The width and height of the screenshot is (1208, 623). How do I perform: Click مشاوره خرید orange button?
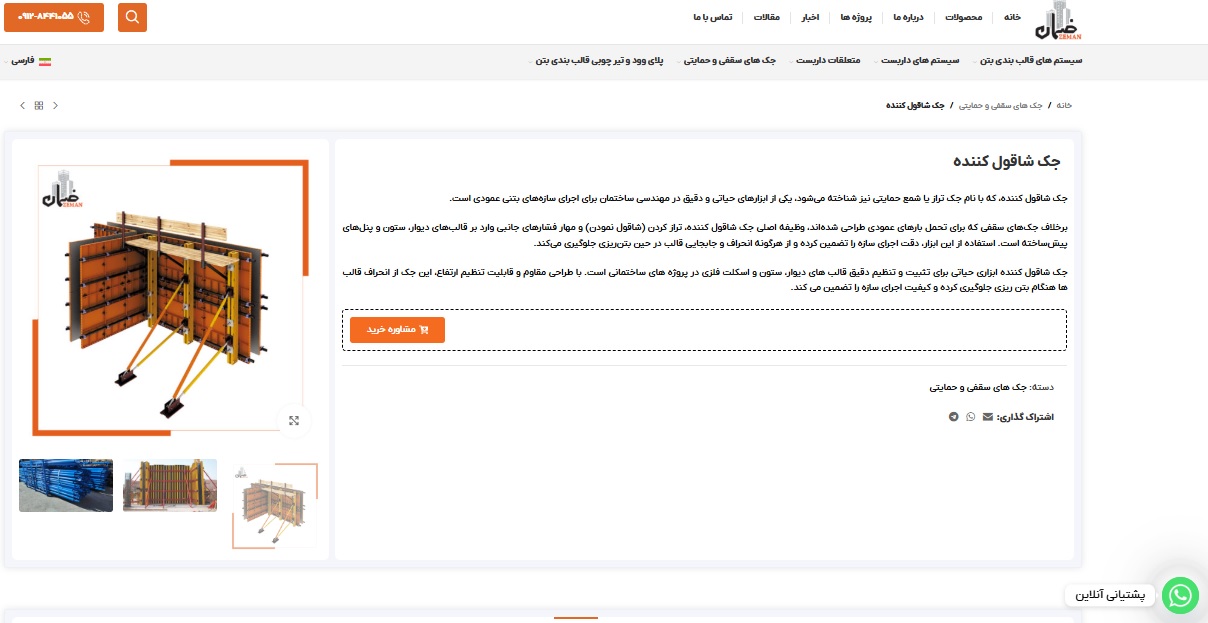397,330
